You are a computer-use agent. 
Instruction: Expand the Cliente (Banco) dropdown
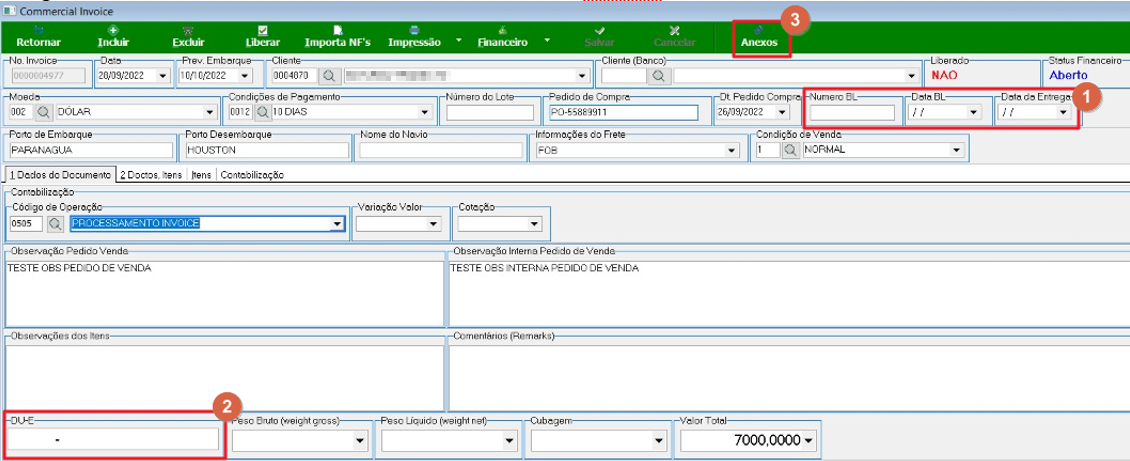pyautogui.click(x=910, y=76)
